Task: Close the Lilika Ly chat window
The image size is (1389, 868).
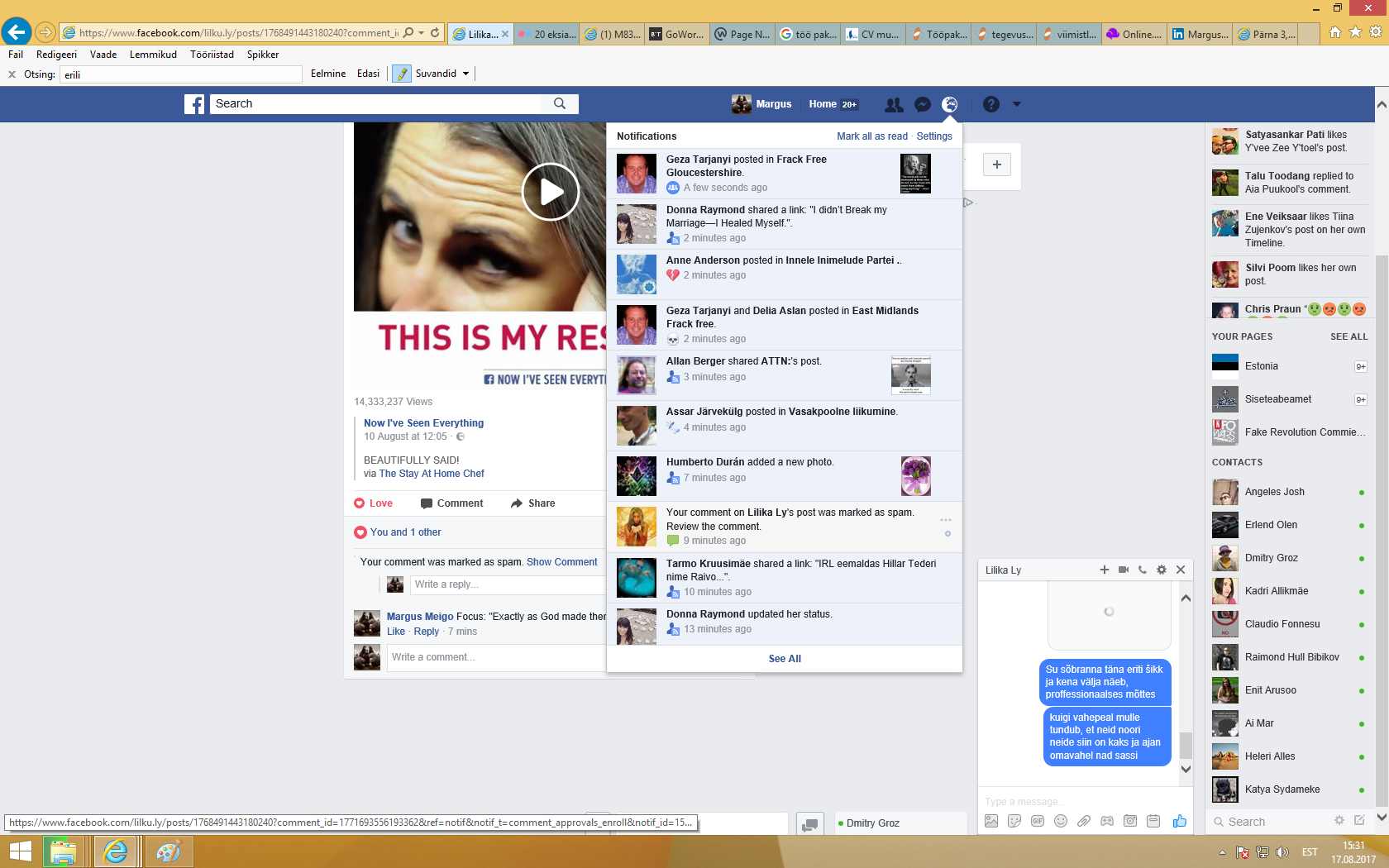Action: pyautogui.click(x=1181, y=570)
